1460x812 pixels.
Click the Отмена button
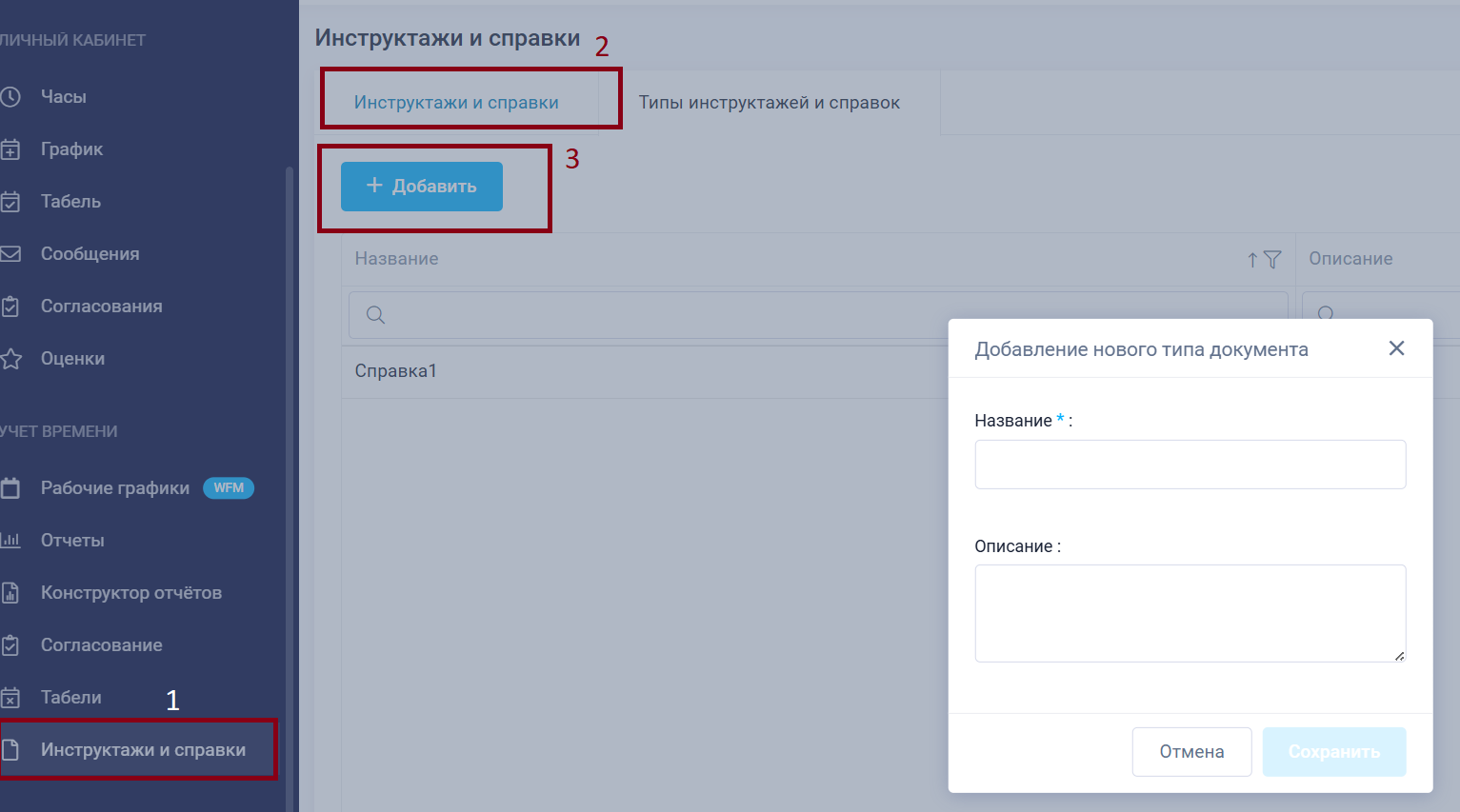[x=1191, y=752]
